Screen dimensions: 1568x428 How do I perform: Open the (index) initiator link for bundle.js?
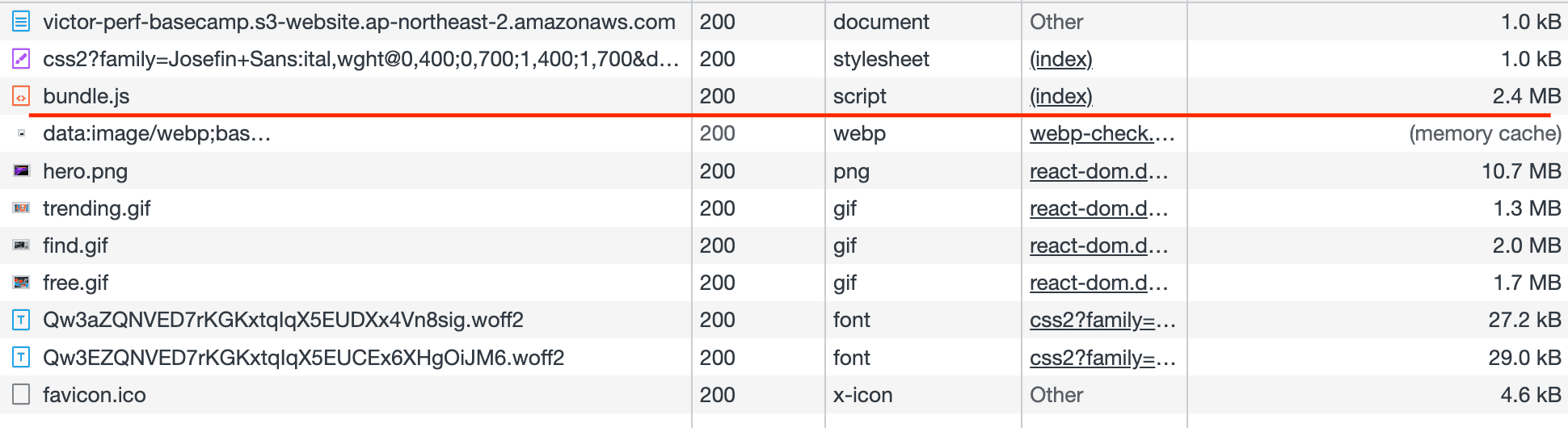pyautogui.click(x=1060, y=97)
